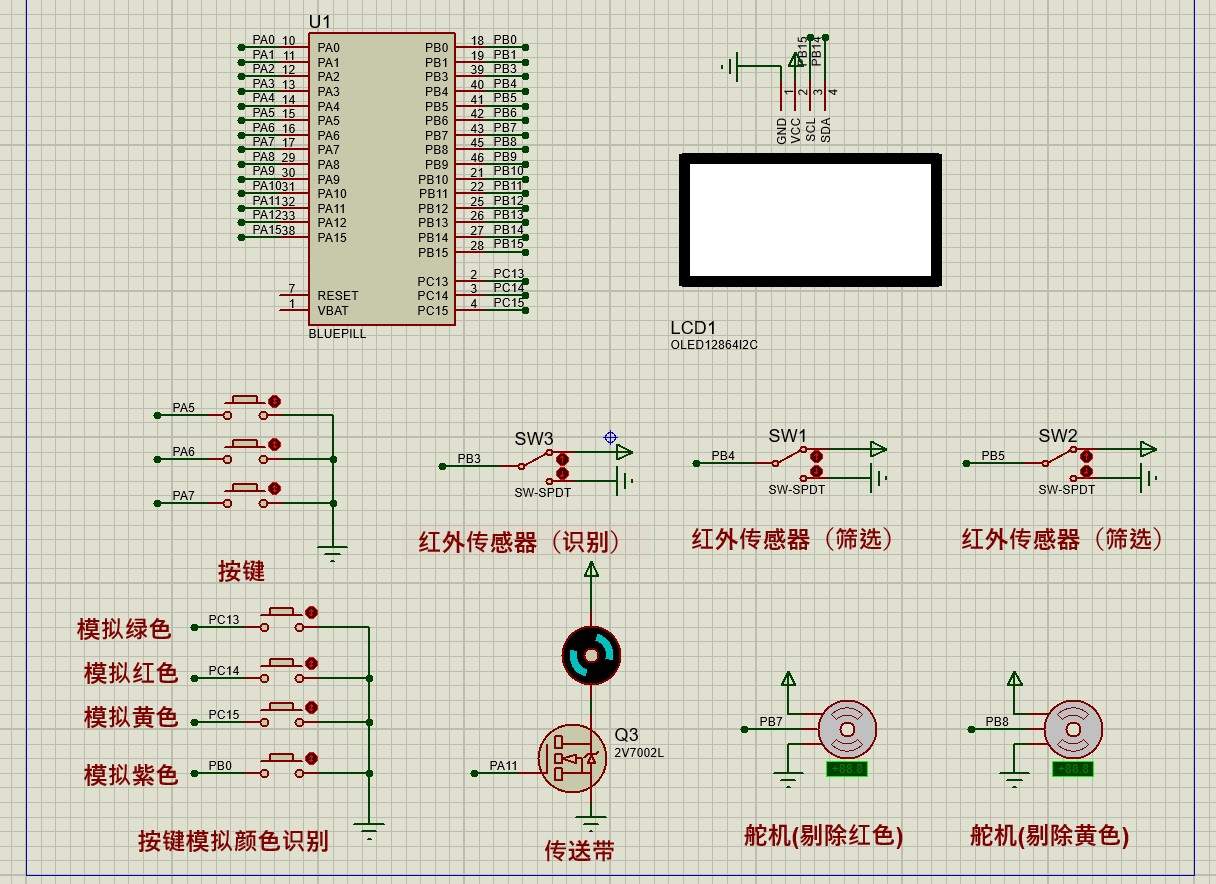The width and height of the screenshot is (1216, 884).
Task: Click the ground symbol of the PB7 servo
Action: pyautogui.click(x=789, y=781)
